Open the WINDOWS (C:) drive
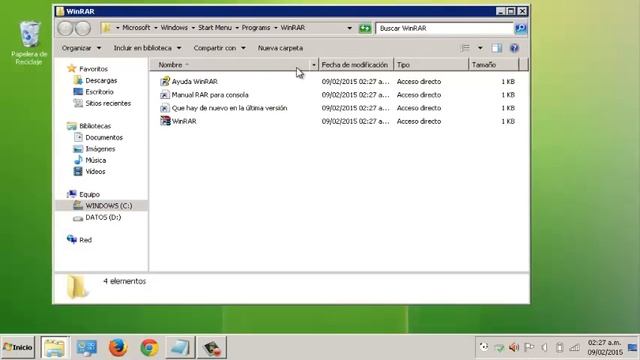This screenshot has width=640, height=360. pos(109,206)
